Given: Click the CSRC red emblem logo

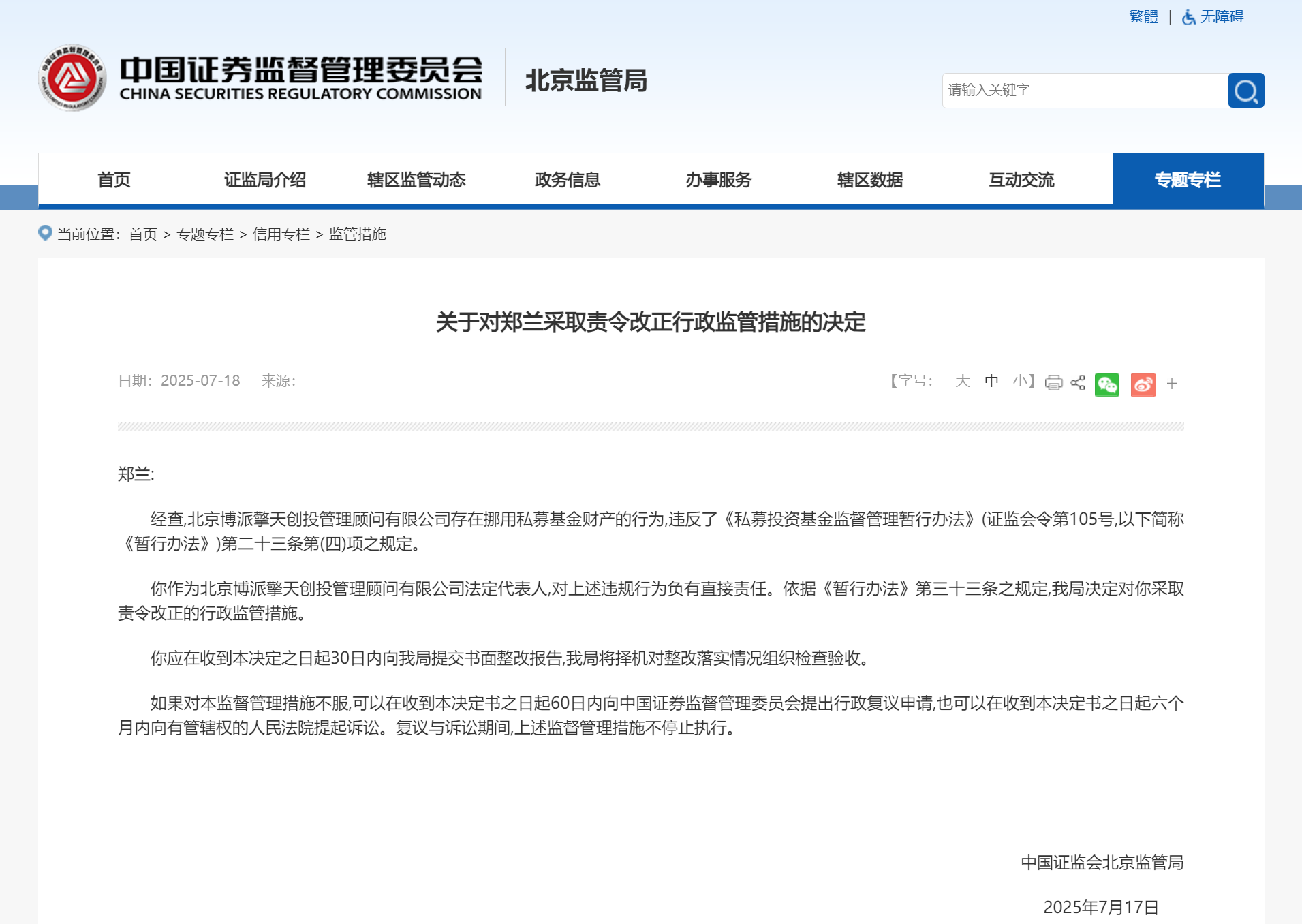Looking at the screenshot, I should coord(72,78).
